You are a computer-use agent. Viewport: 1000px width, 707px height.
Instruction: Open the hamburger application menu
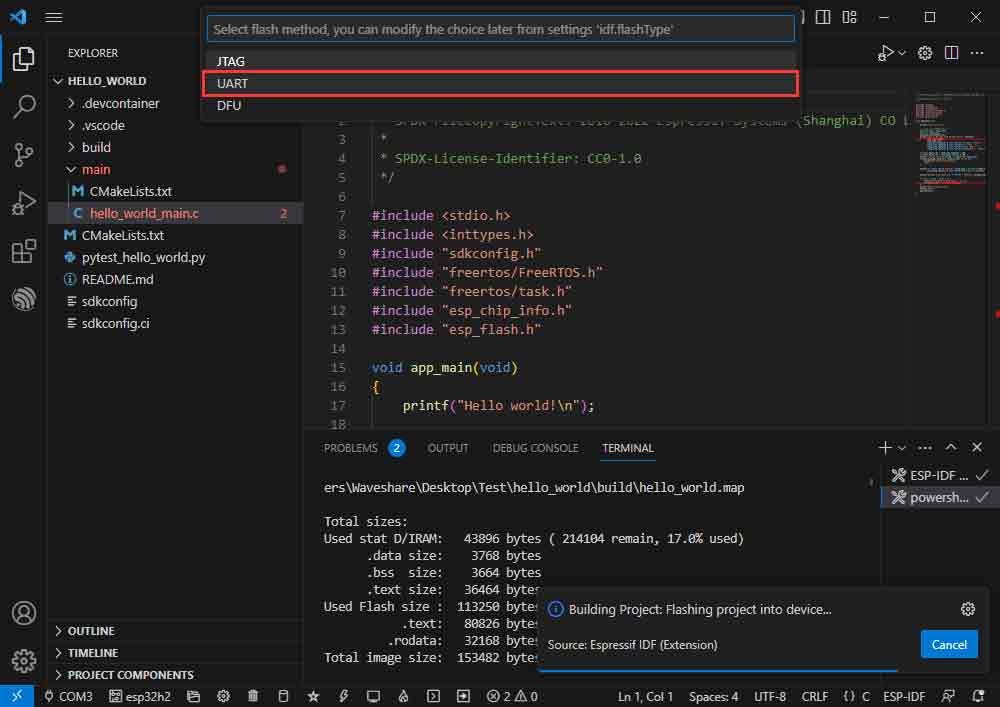pyautogui.click(x=54, y=17)
